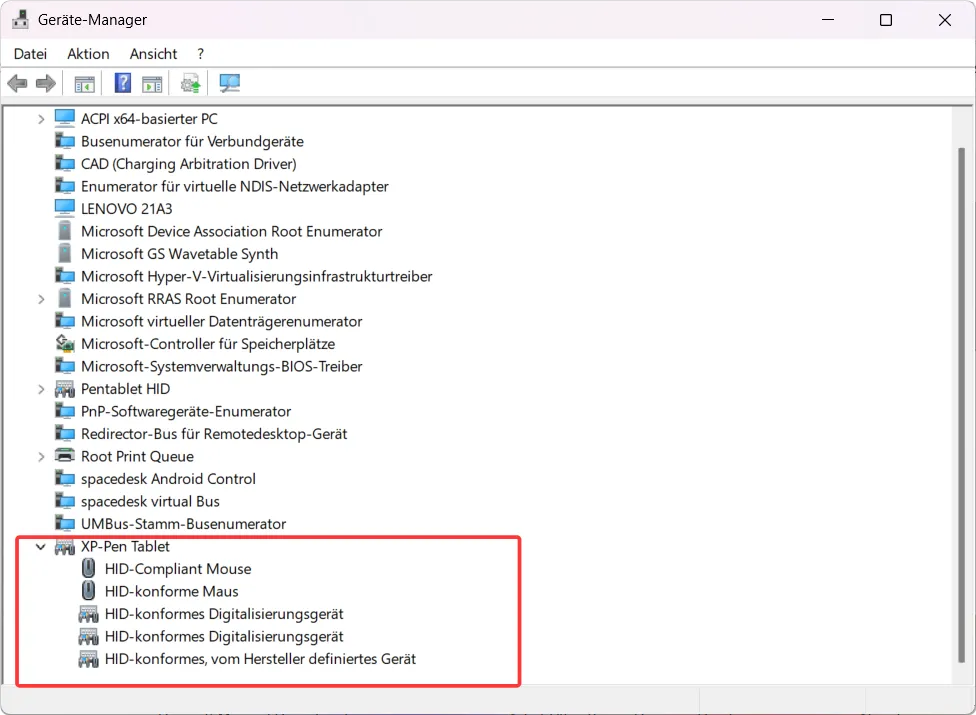The image size is (976, 715).
Task: Click the icon beside PnP-Softwaregeräte-Enumerator
Action: (x=65, y=411)
